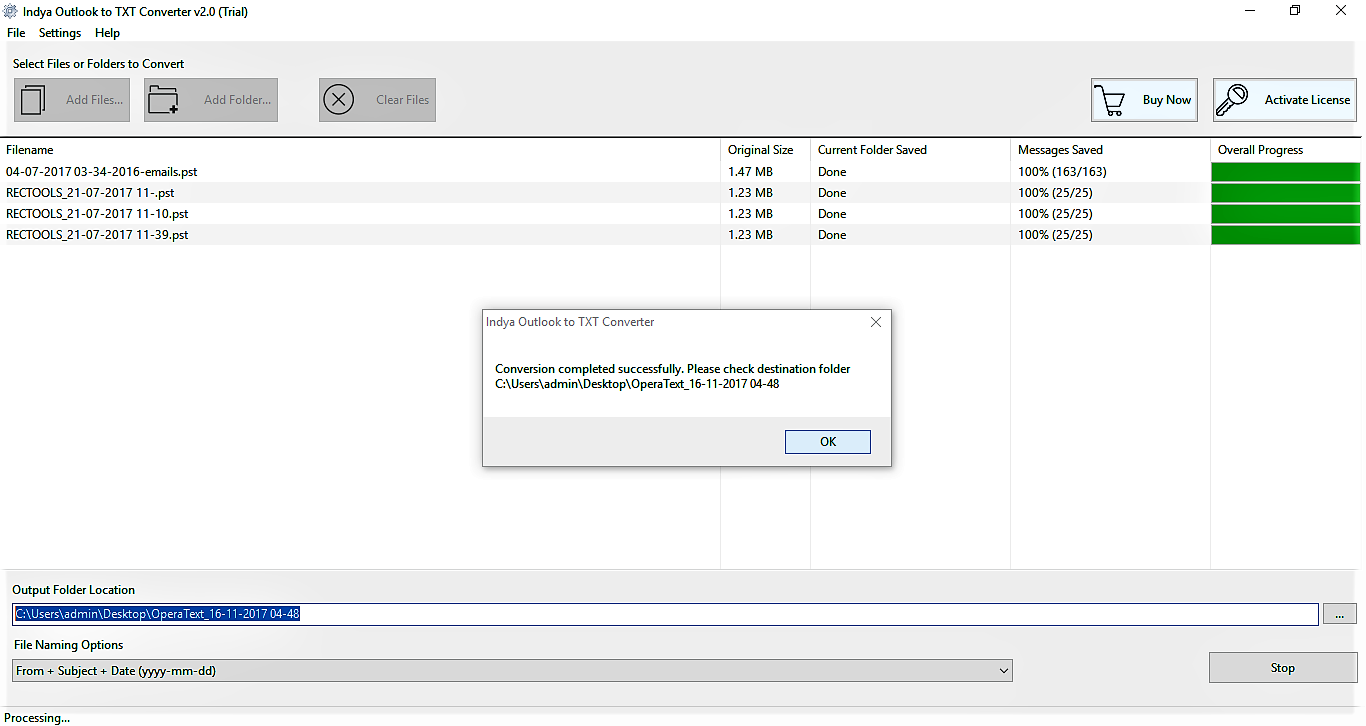Click 1.23 MB size of RECTOOLS 11-39.pst
This screenshot has height=726, width=1366.
750,235
